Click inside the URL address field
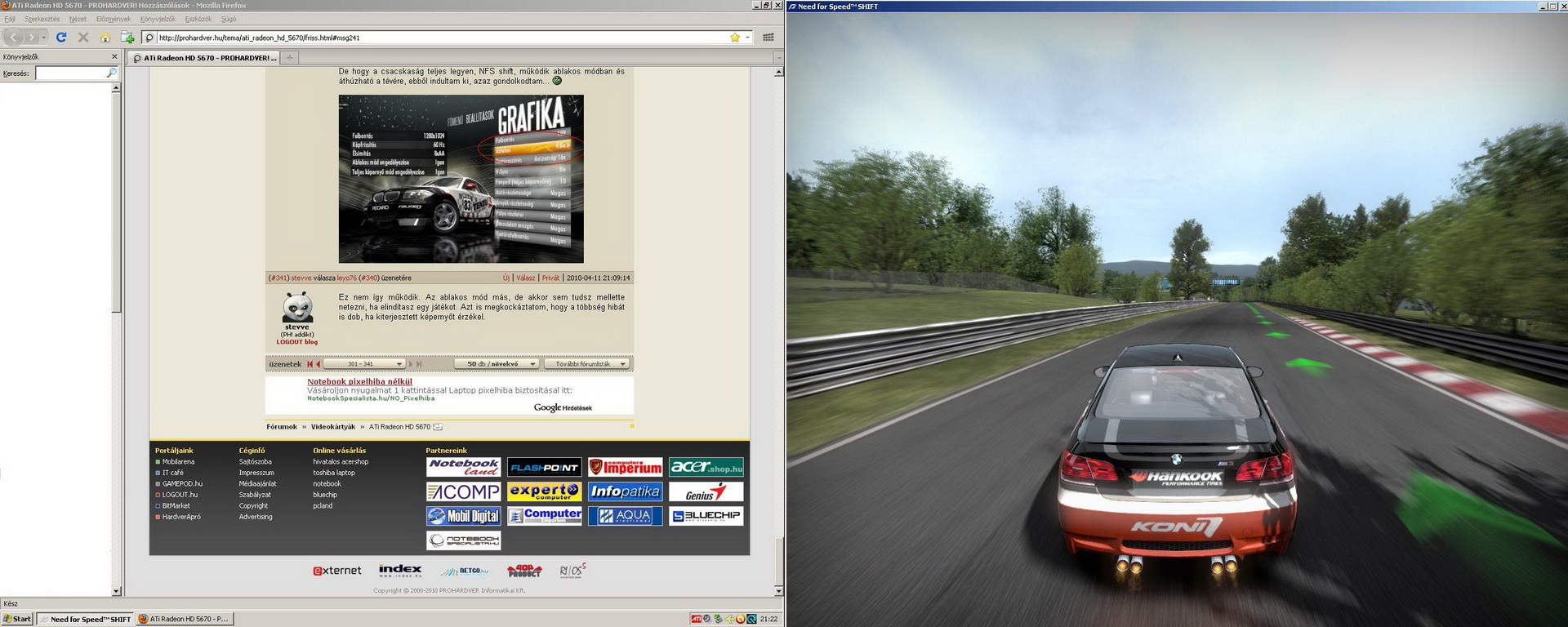Screen dimensions: 1568x627 coord(441,38)
